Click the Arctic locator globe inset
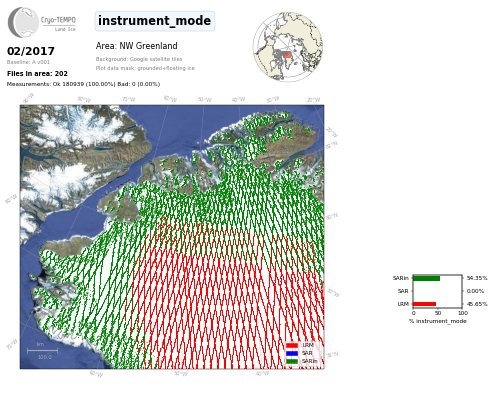This screenshot has width=492, height=410. [x=288, y=47]
